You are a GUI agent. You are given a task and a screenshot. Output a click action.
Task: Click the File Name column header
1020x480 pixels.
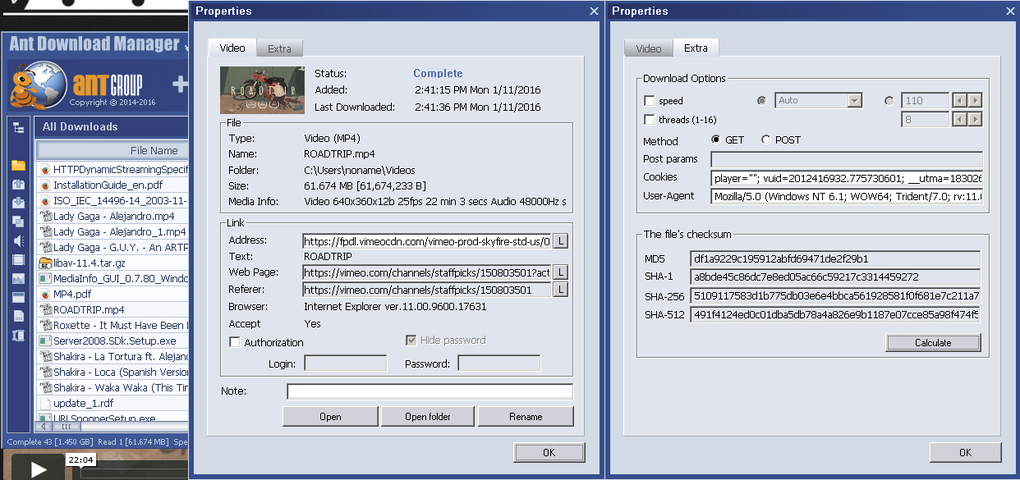tap(112, 150)
